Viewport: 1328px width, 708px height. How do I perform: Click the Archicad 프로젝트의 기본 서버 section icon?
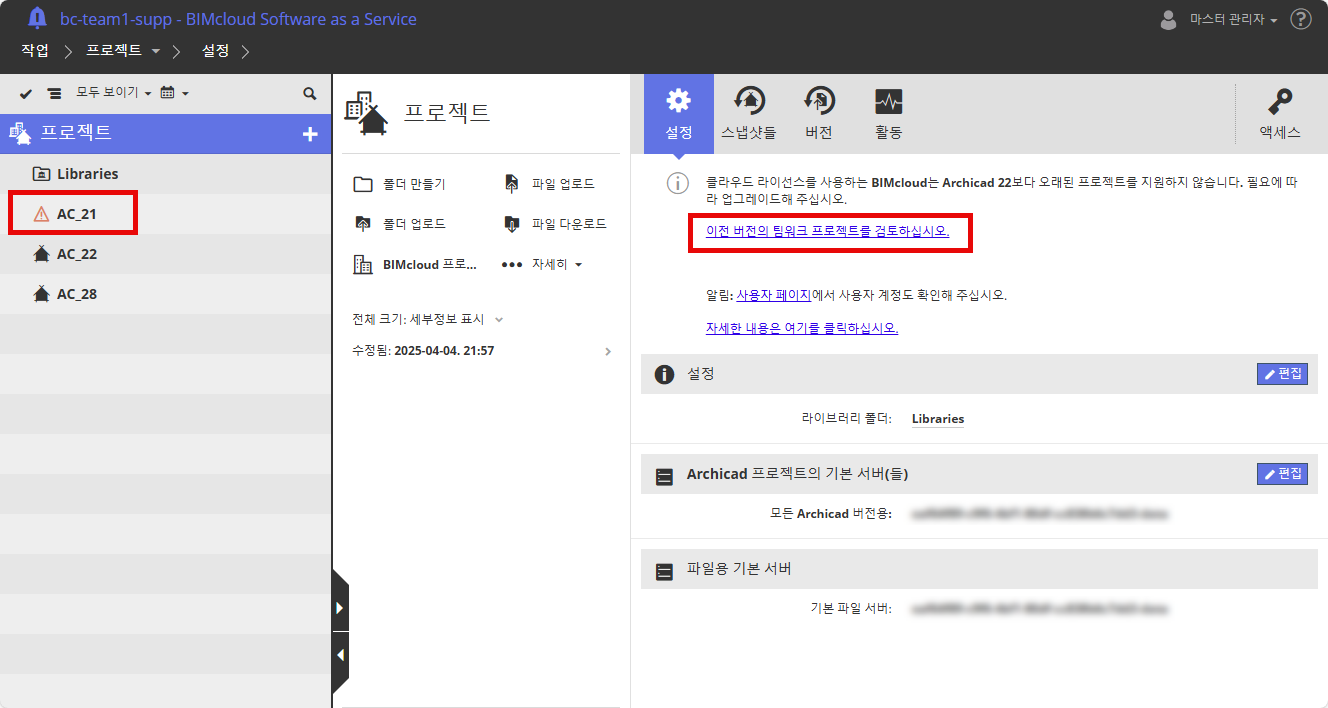click(664, 477)
